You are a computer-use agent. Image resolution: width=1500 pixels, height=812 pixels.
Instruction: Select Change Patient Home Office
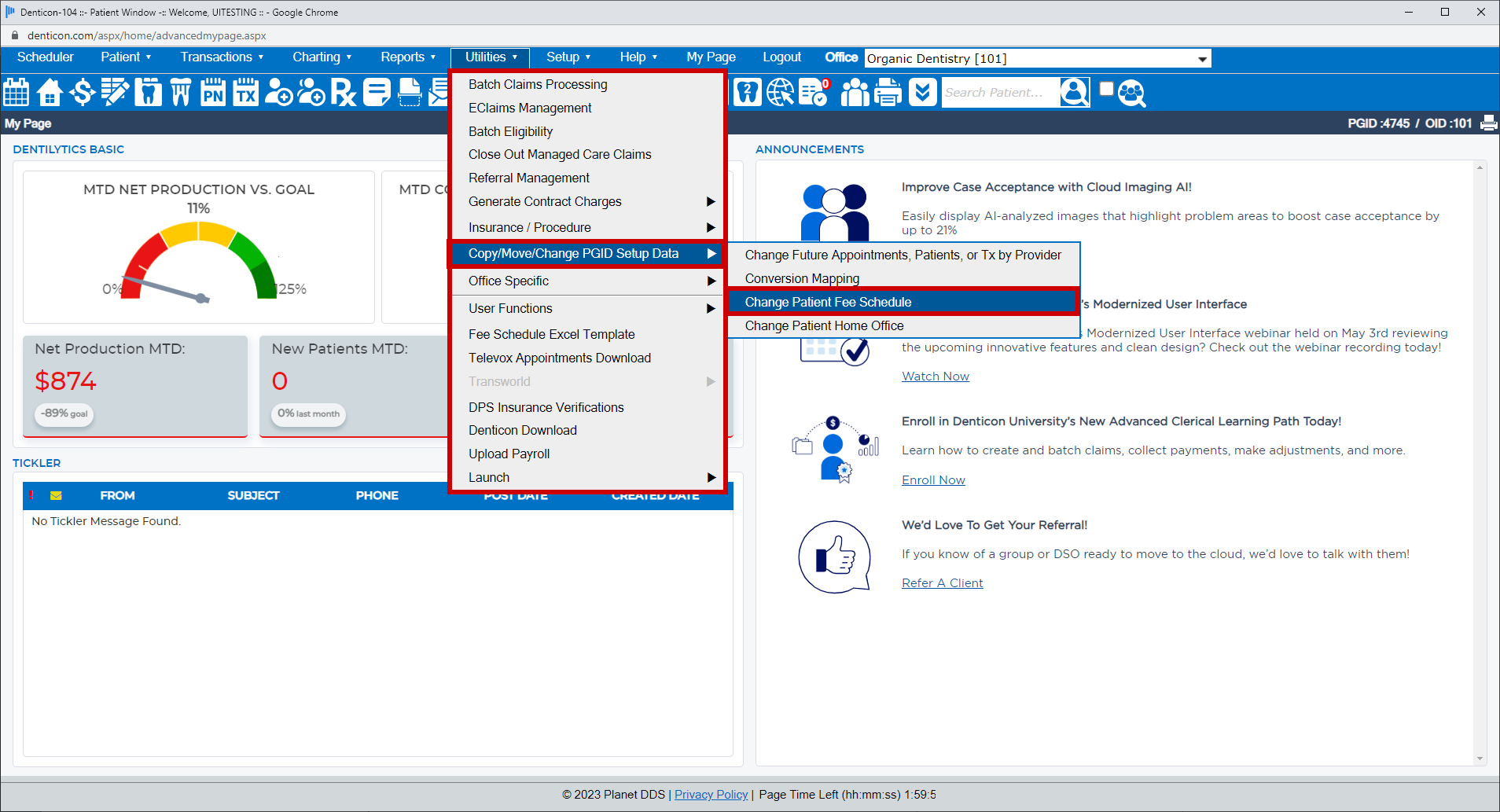pyautogui.click(x=824, y=326)
